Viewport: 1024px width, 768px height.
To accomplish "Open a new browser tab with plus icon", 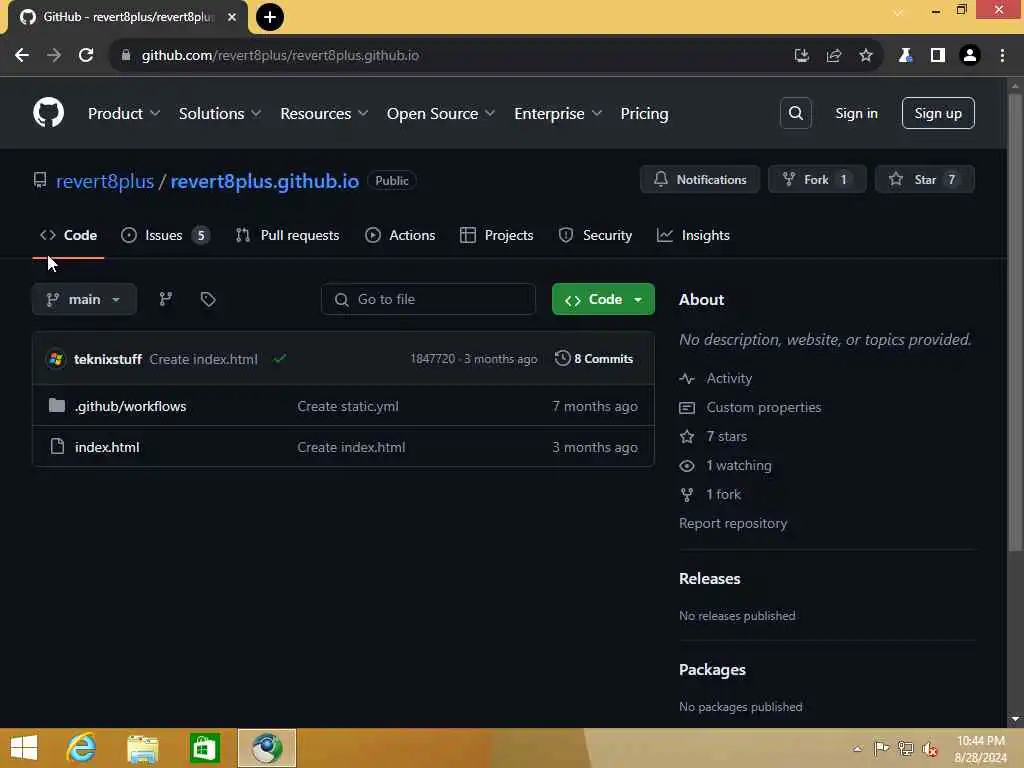I will [269, 17].
